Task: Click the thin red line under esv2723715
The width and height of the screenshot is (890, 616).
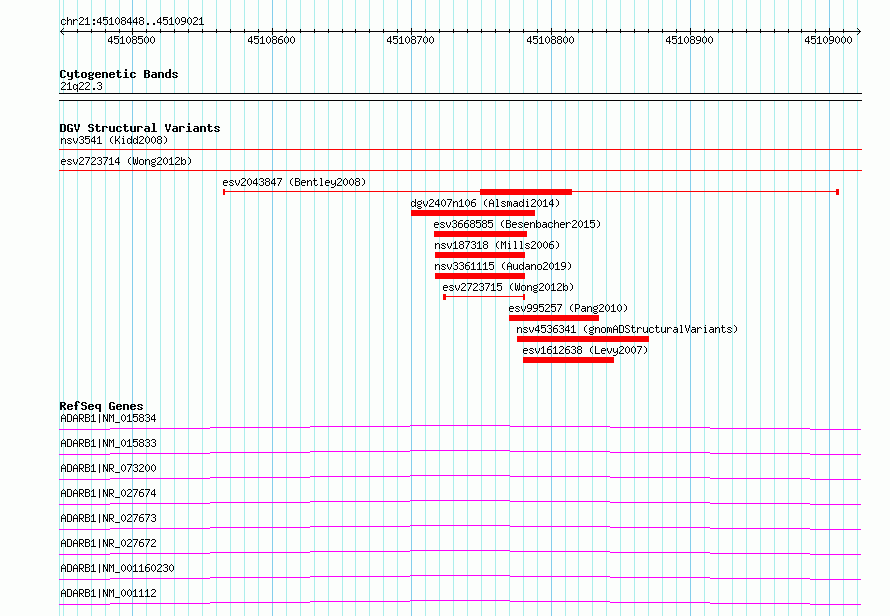Action: point(484,297)
